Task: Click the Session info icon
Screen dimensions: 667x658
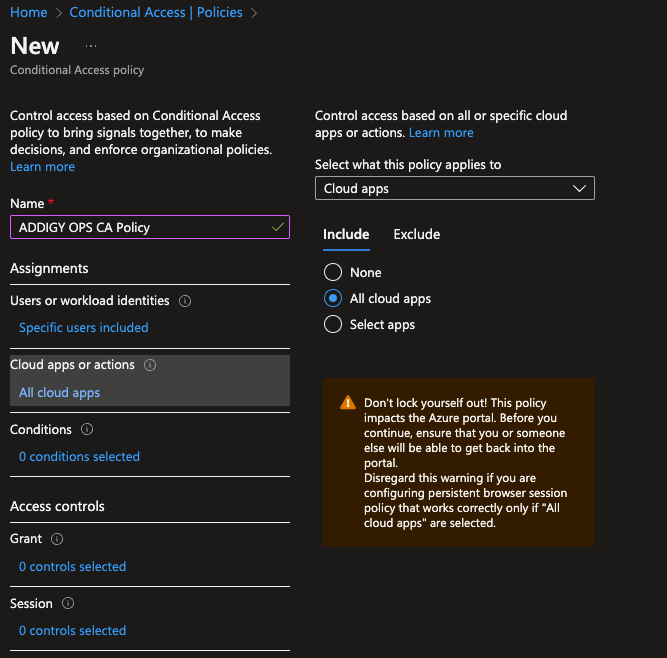Action: coord(68,603)
